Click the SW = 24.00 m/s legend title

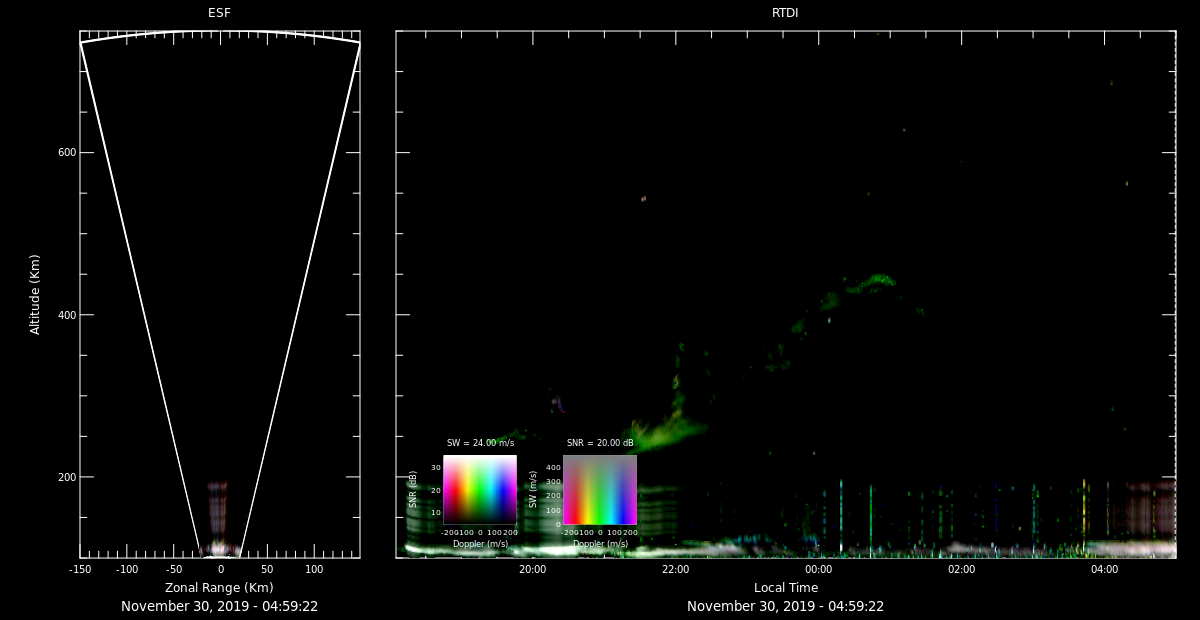click(x=480, y=443)
